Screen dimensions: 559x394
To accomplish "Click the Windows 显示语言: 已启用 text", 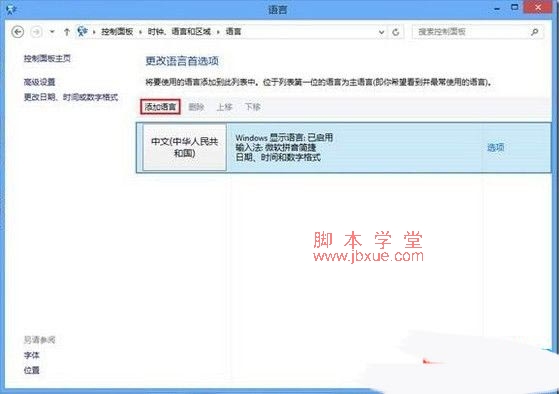I will [x=284, y=137].
